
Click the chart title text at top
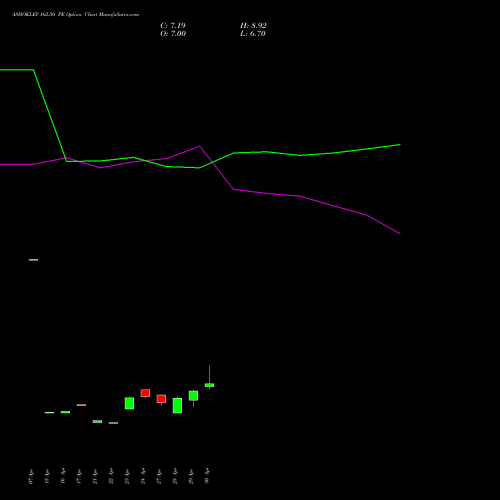click(x=75, y=14)
